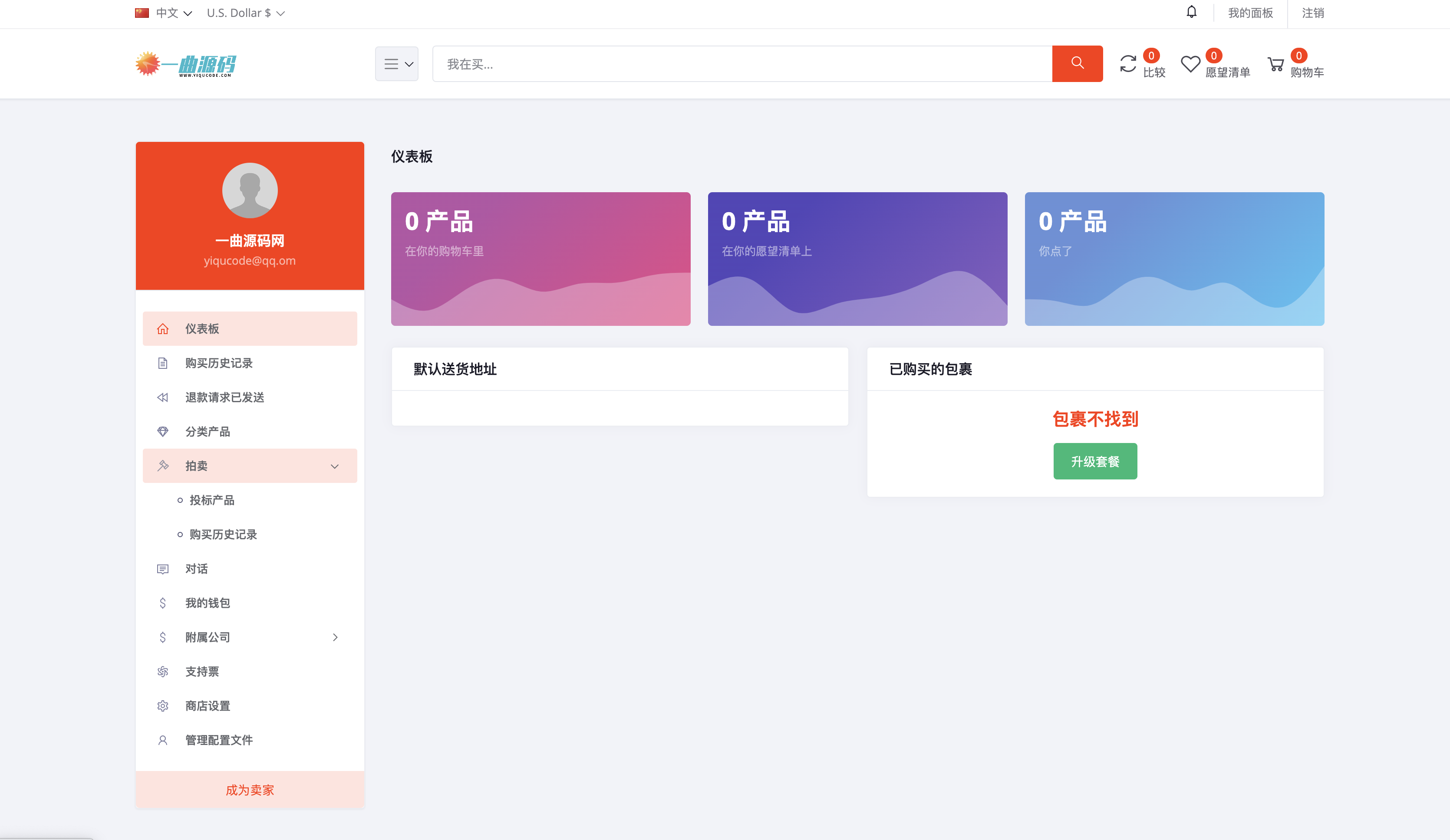
Task: Go to 购买历史记录 under main menu
Action: 250,363
